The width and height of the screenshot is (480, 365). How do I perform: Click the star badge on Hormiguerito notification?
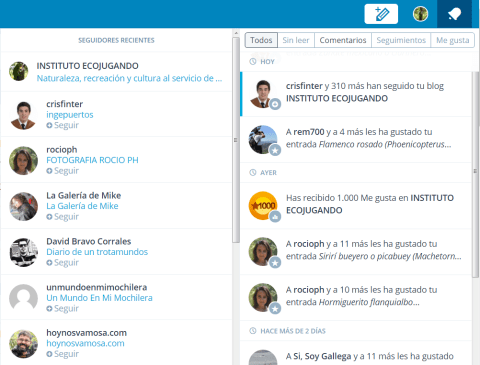click(x=275, y=309)
